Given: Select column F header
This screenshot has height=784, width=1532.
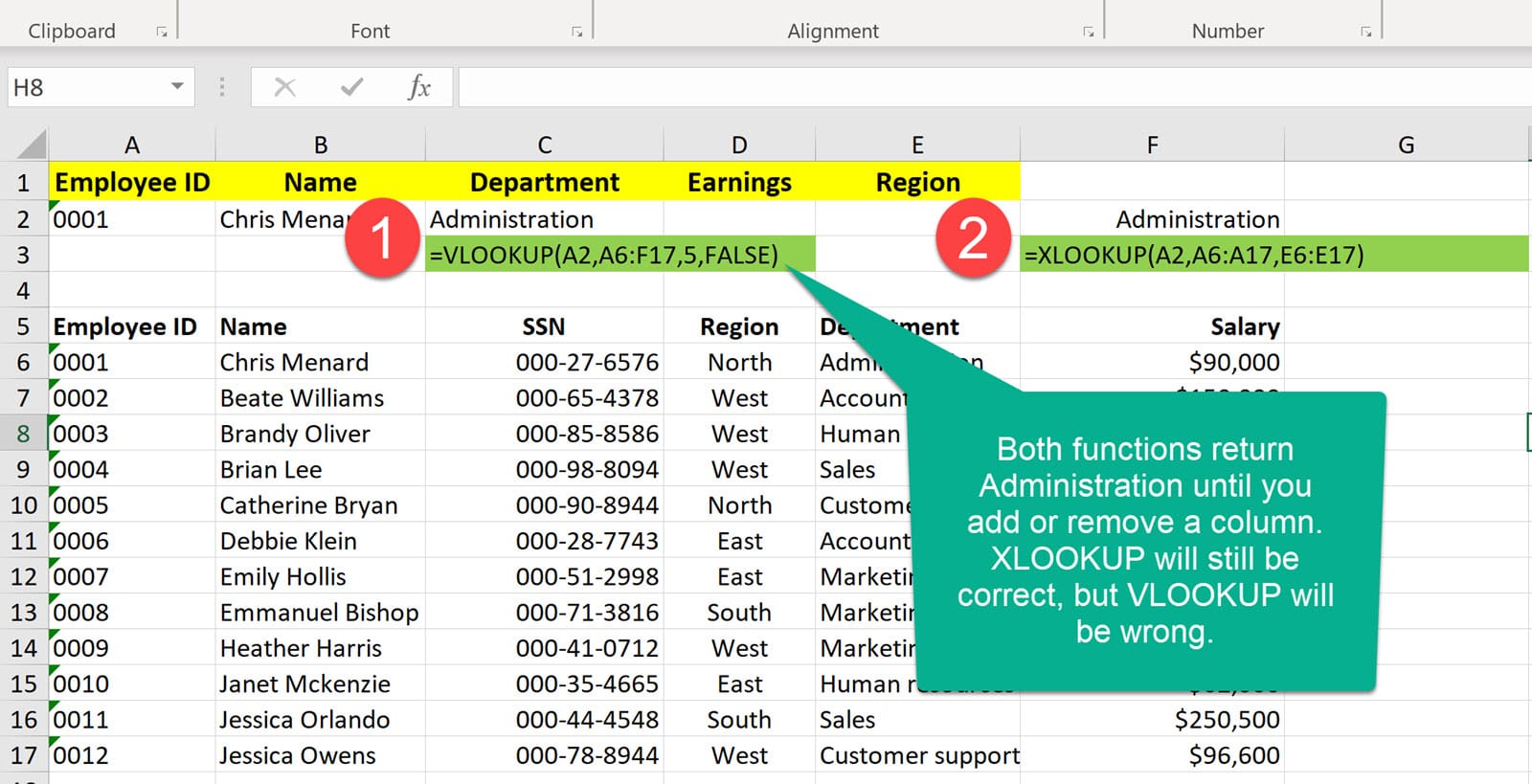Looking at the screenshot, I should (x=1152, y=145).
